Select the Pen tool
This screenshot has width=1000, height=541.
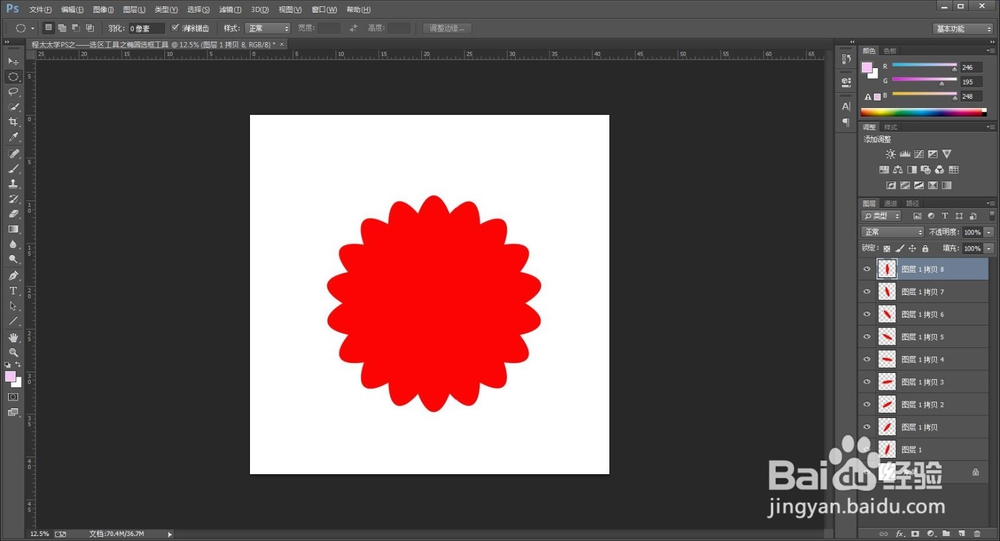[x=13, y=276]
